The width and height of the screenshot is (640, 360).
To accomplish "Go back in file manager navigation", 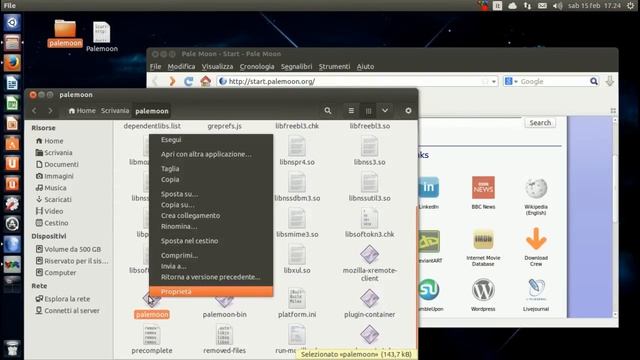I will [x=35, y=111].
